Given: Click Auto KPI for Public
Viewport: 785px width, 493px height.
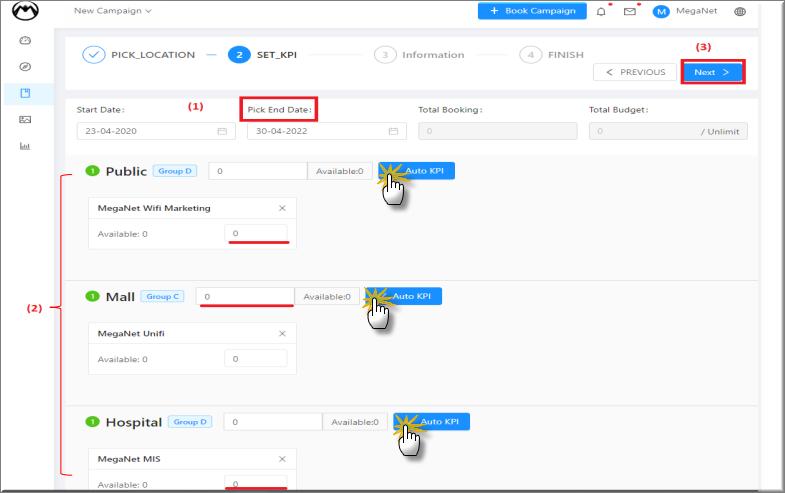Looking at the screenshot, I should [x=417, y=171].
